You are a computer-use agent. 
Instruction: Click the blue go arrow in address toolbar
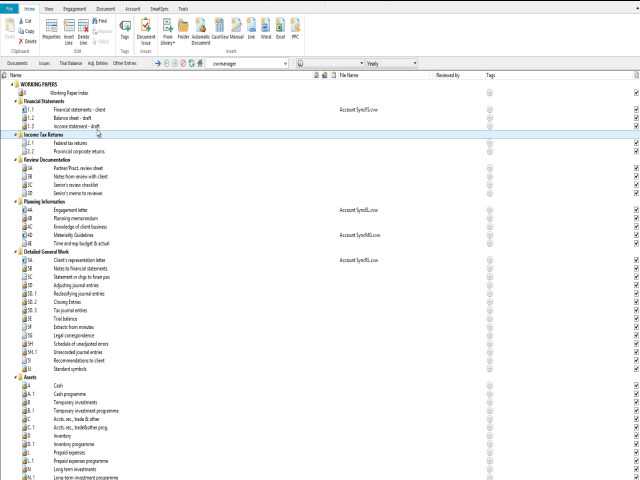pos(158,63)
